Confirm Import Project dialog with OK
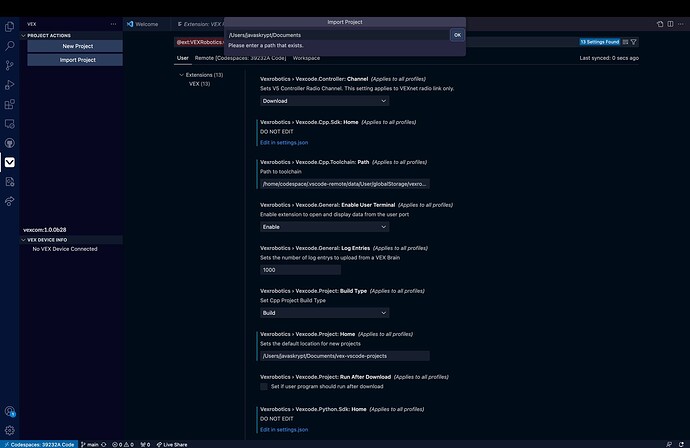Screen dimensions: 690x448 click(457, 35)
